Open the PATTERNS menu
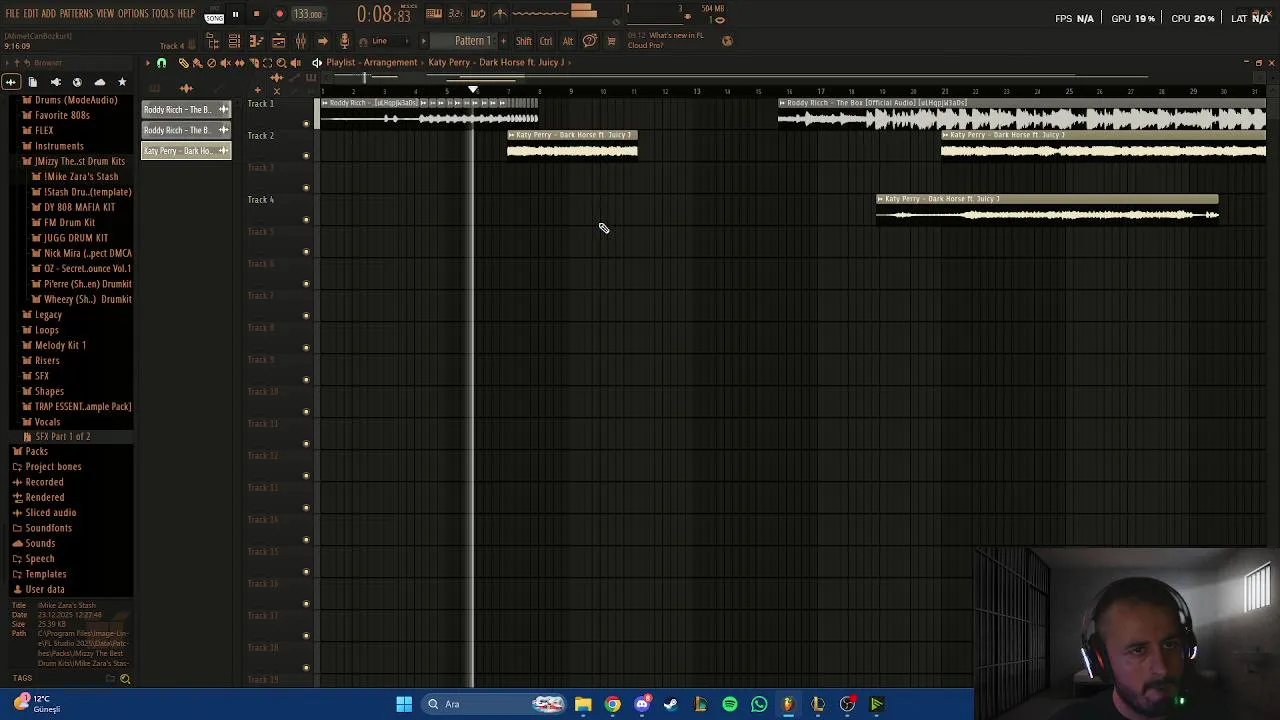 (x=76, y=14)
